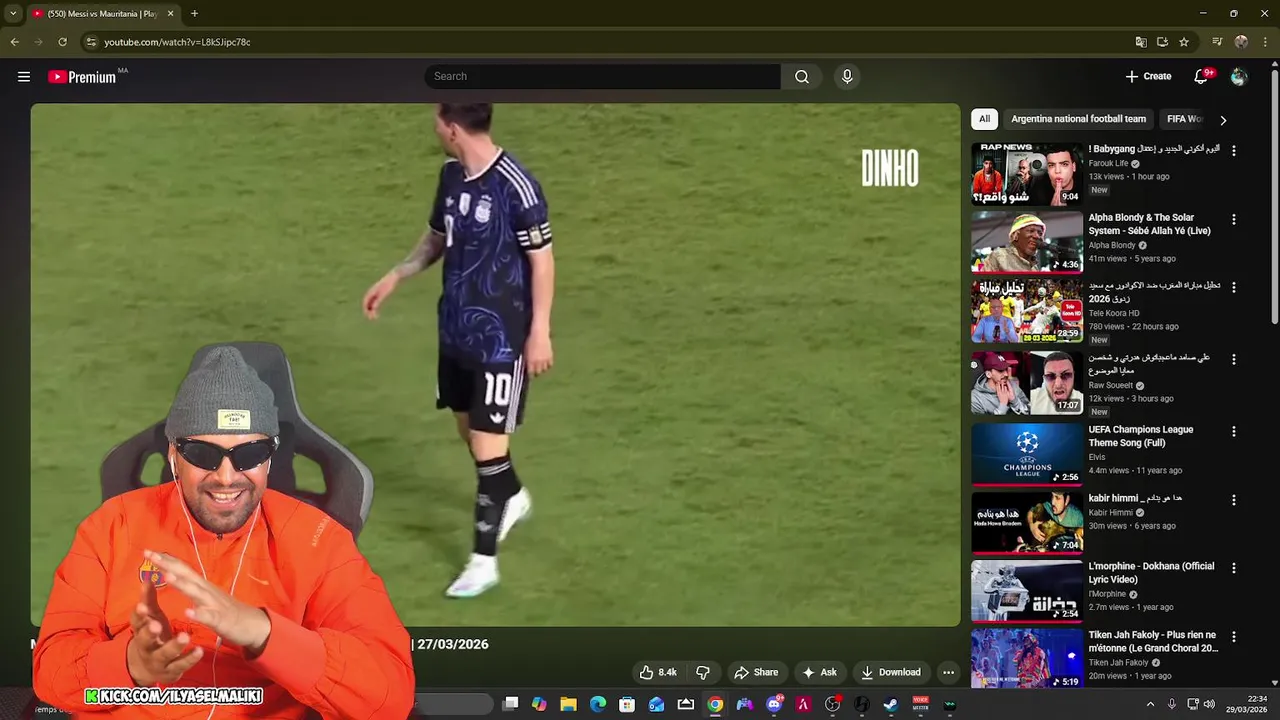Viewport: 1280px width, 720px height.
Task: Open Chrome media controls icon
Action: [x=1217, y=42]
